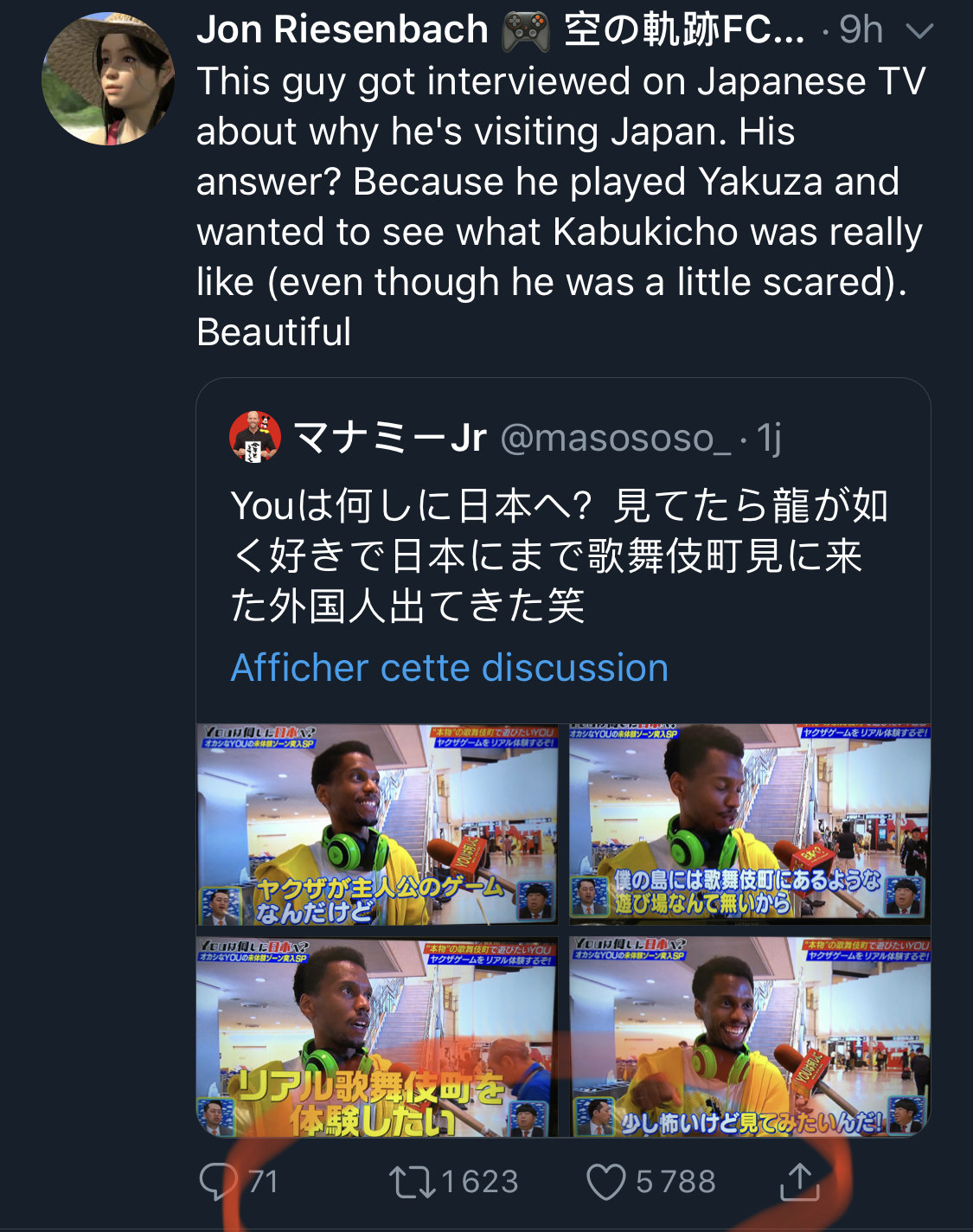Viewport: 973px width, 1232px height.
Task: Open the reply comment bubble icon
Action: [x=218, y=1182]
